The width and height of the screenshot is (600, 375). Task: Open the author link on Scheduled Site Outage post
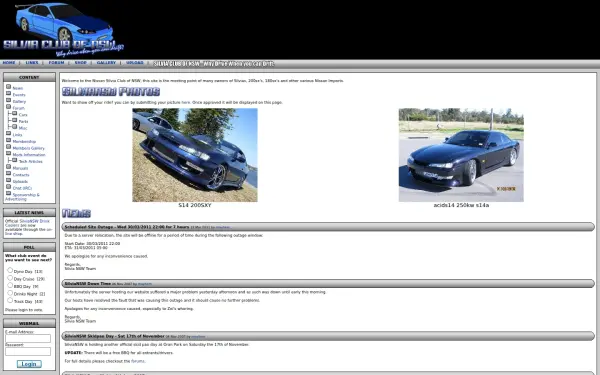223,227
